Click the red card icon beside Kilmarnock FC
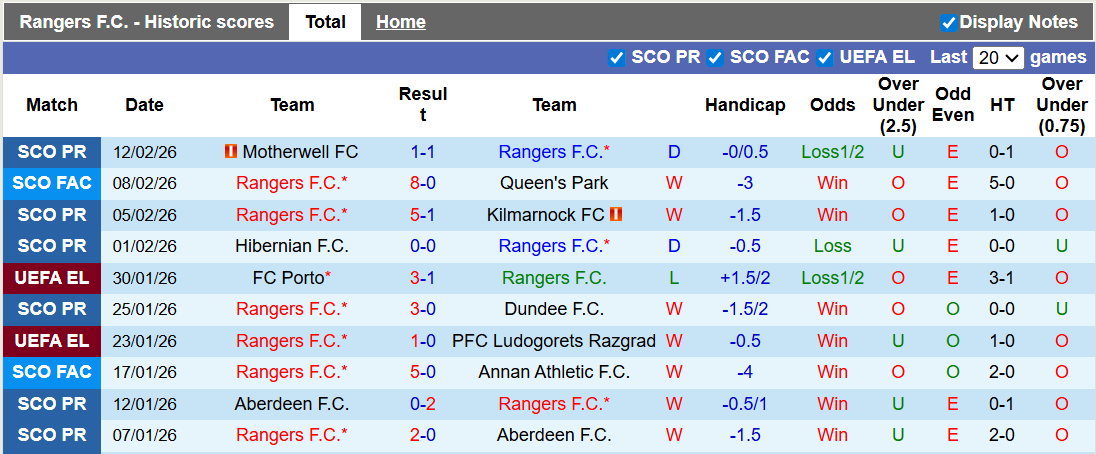 coord(616,215)
